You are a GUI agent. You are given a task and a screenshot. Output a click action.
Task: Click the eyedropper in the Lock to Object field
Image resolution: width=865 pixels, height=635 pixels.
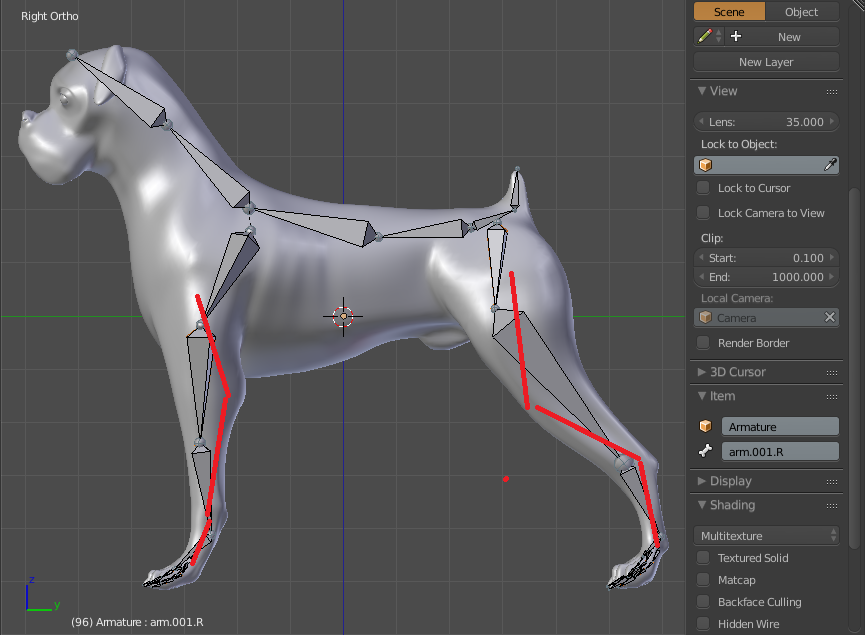click(829, 164)
